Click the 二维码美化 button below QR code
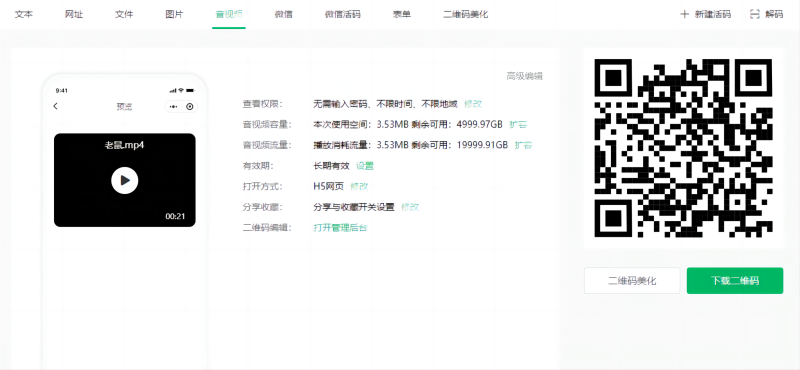The height and width of the screenshot is (370, 800). pyautogui.click(x=632, y=281)
